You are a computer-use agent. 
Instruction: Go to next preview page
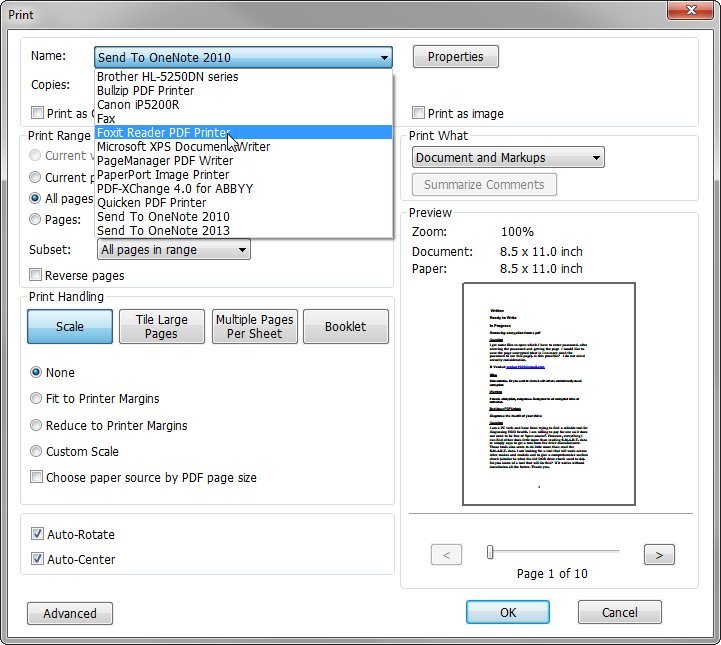659,555
